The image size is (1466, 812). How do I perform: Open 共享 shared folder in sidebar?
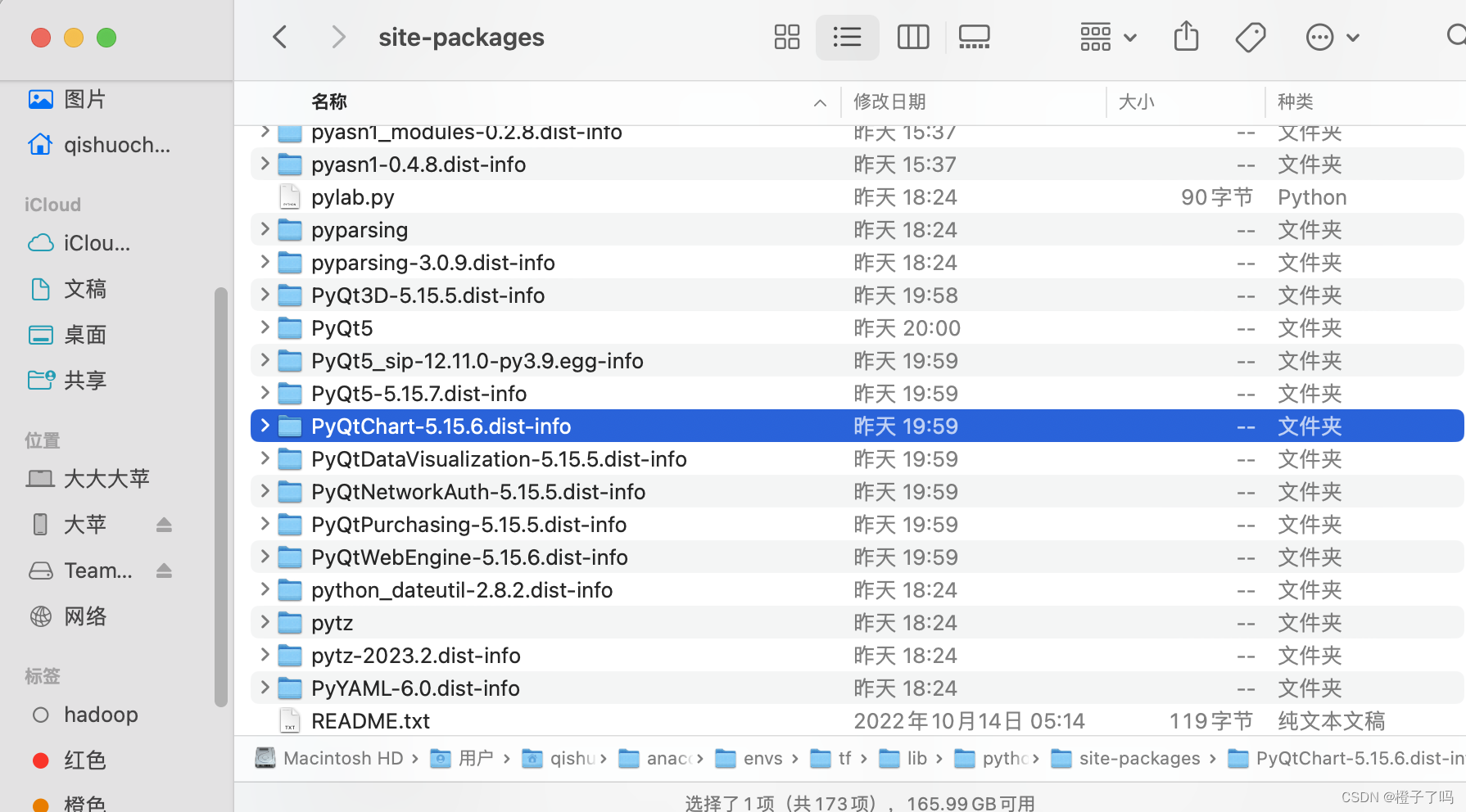point(67,381)
